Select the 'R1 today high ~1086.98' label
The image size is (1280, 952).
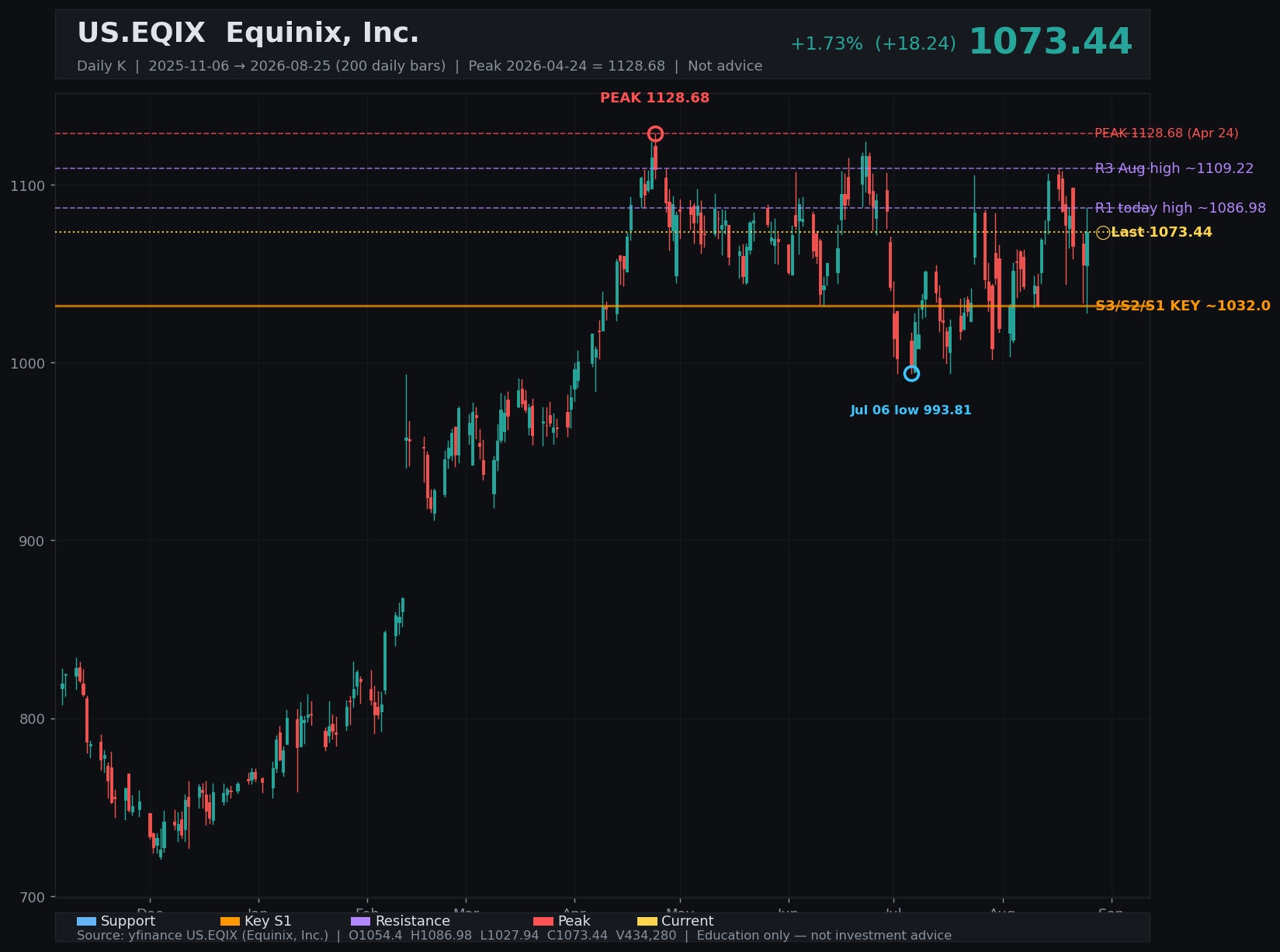point(1181,208)
